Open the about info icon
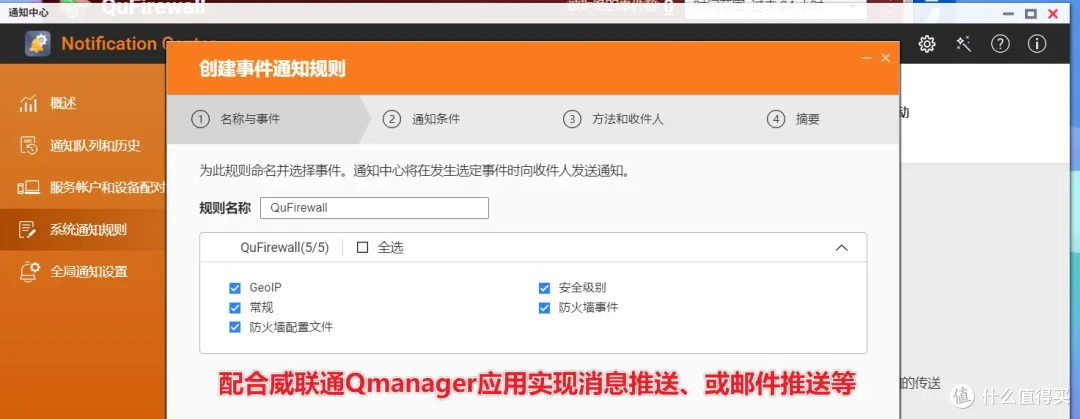Image resolution: width=1080 pixels, height=419 pixels. 1037,44
